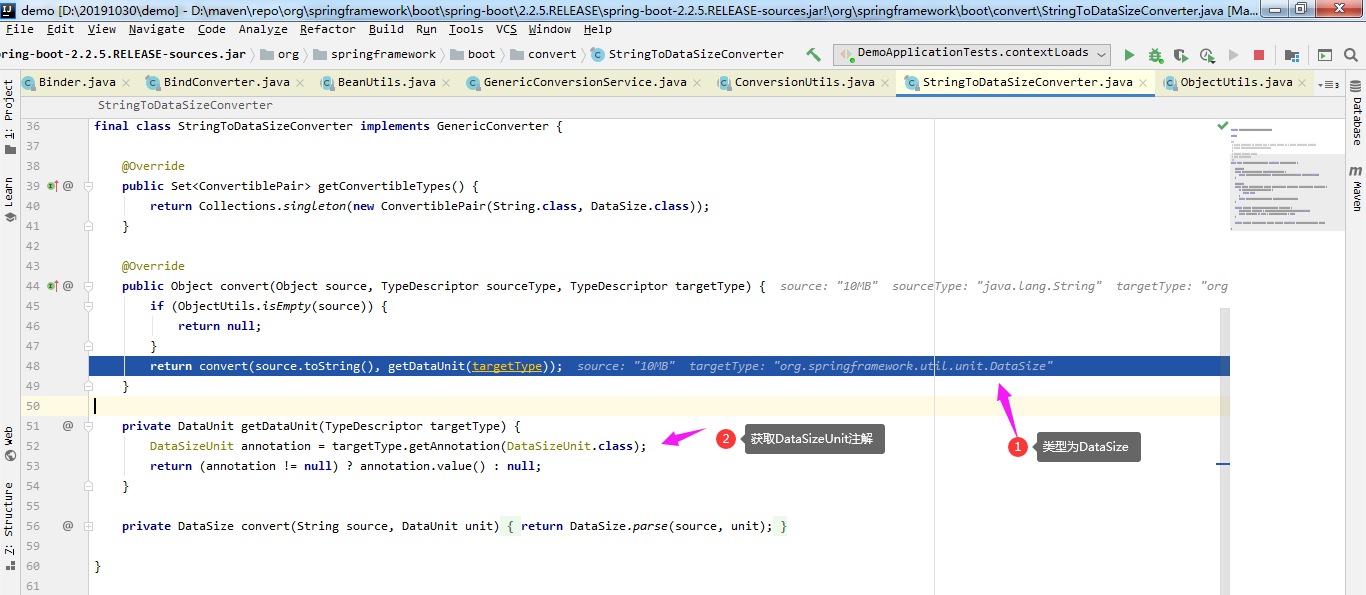Switch to ConversionUtils.java tab
This screenshot has height=595, width=1366.
(804, 83)
